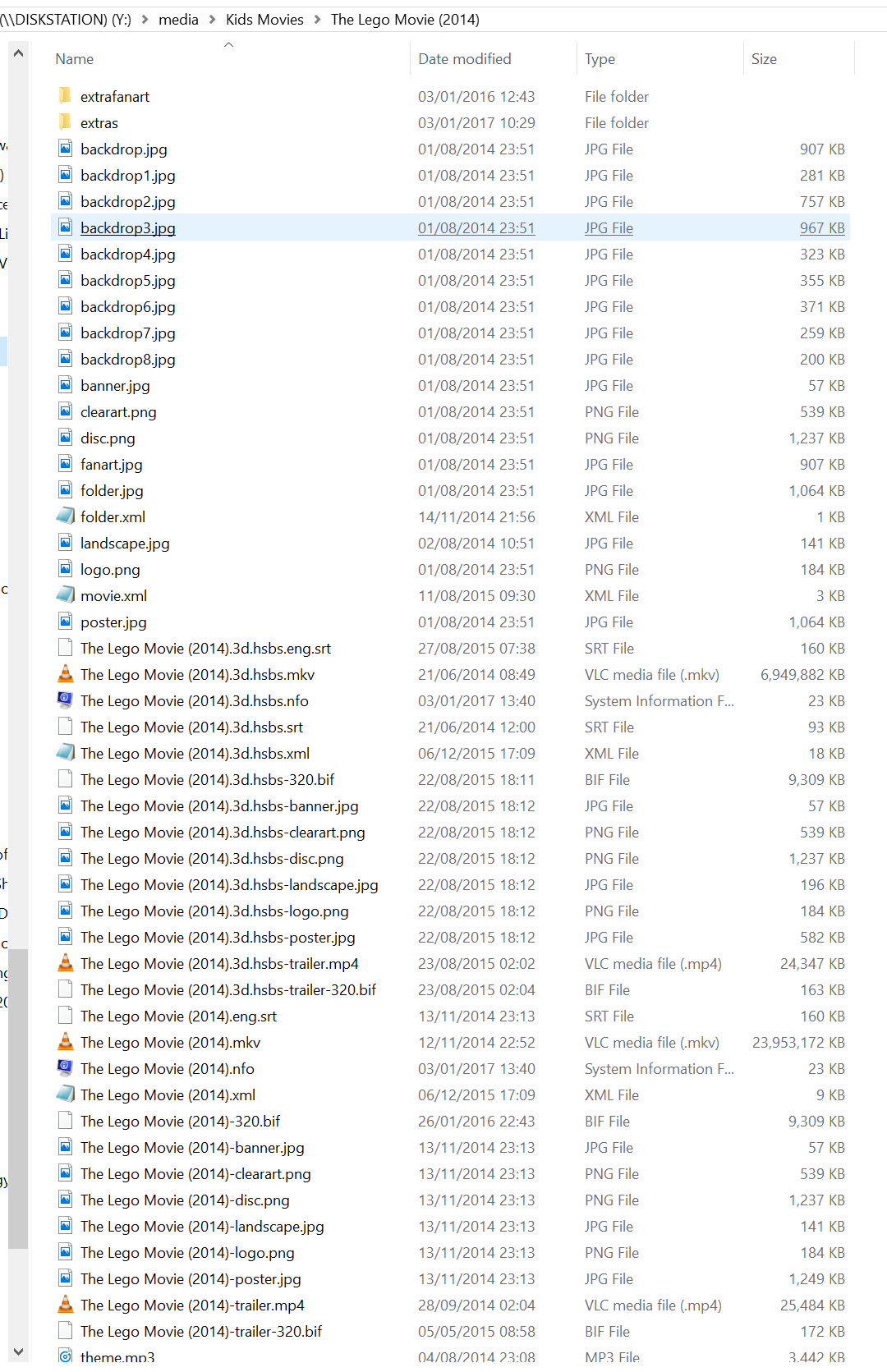The width and height of the screenshot is (887, 1372).
Task: Click the extrafanart folder icon
Action: 66,96
